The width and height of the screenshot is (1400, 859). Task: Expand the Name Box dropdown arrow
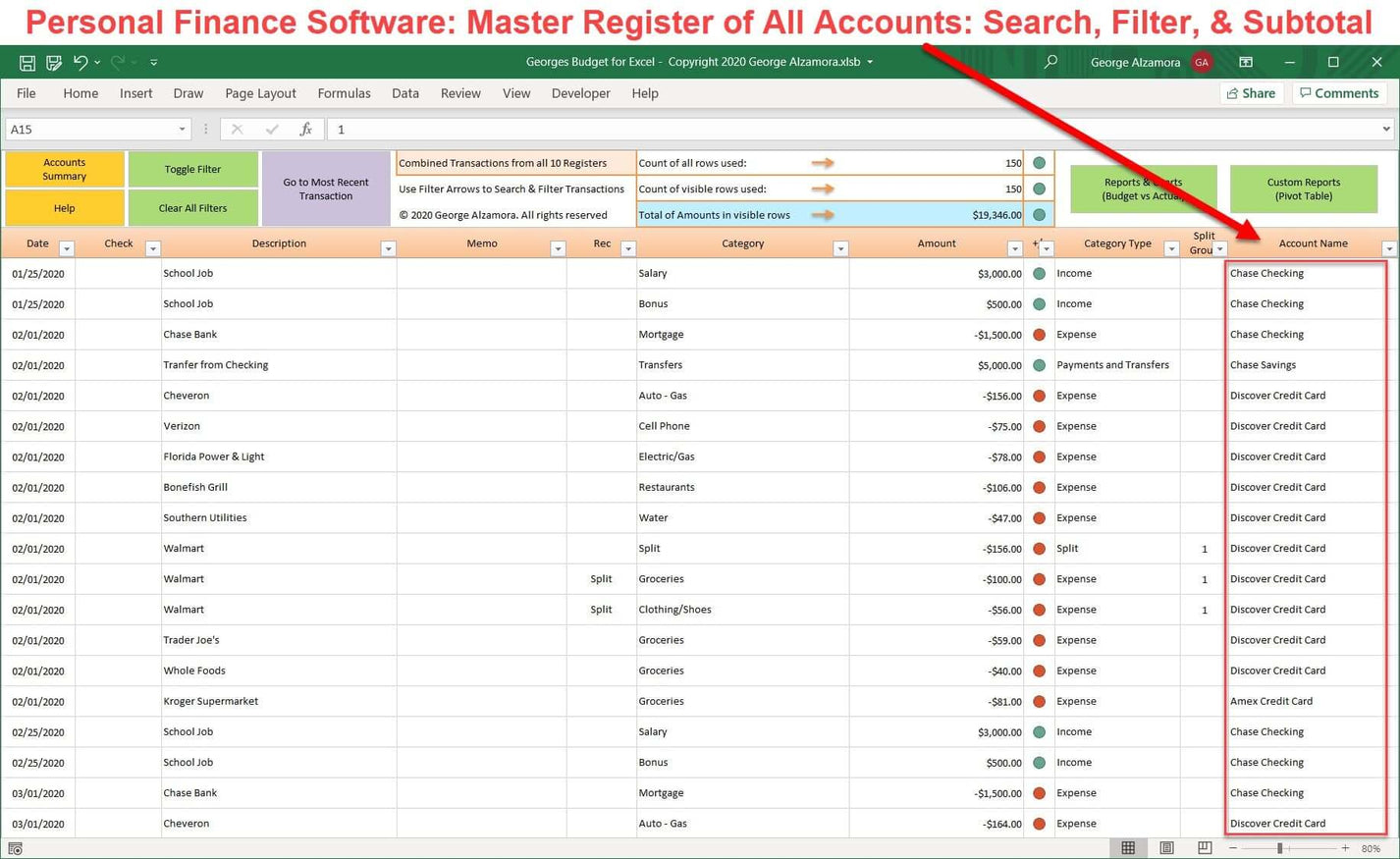(x=182, y=129)
